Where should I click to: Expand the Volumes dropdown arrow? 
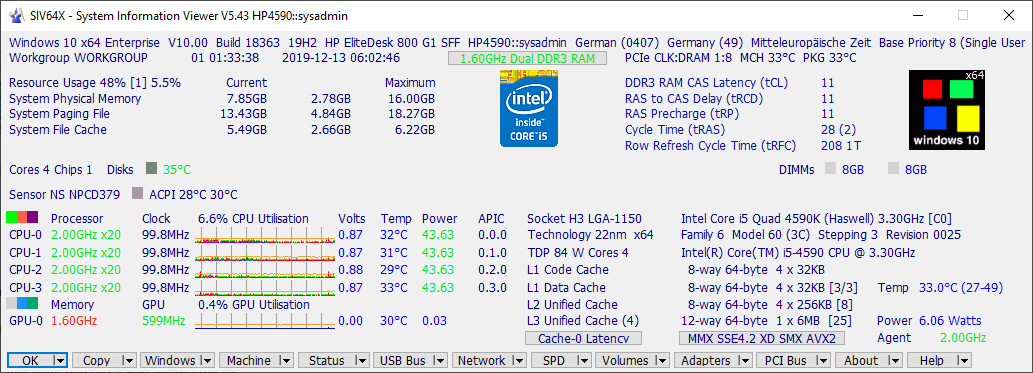tap(662, 360)
